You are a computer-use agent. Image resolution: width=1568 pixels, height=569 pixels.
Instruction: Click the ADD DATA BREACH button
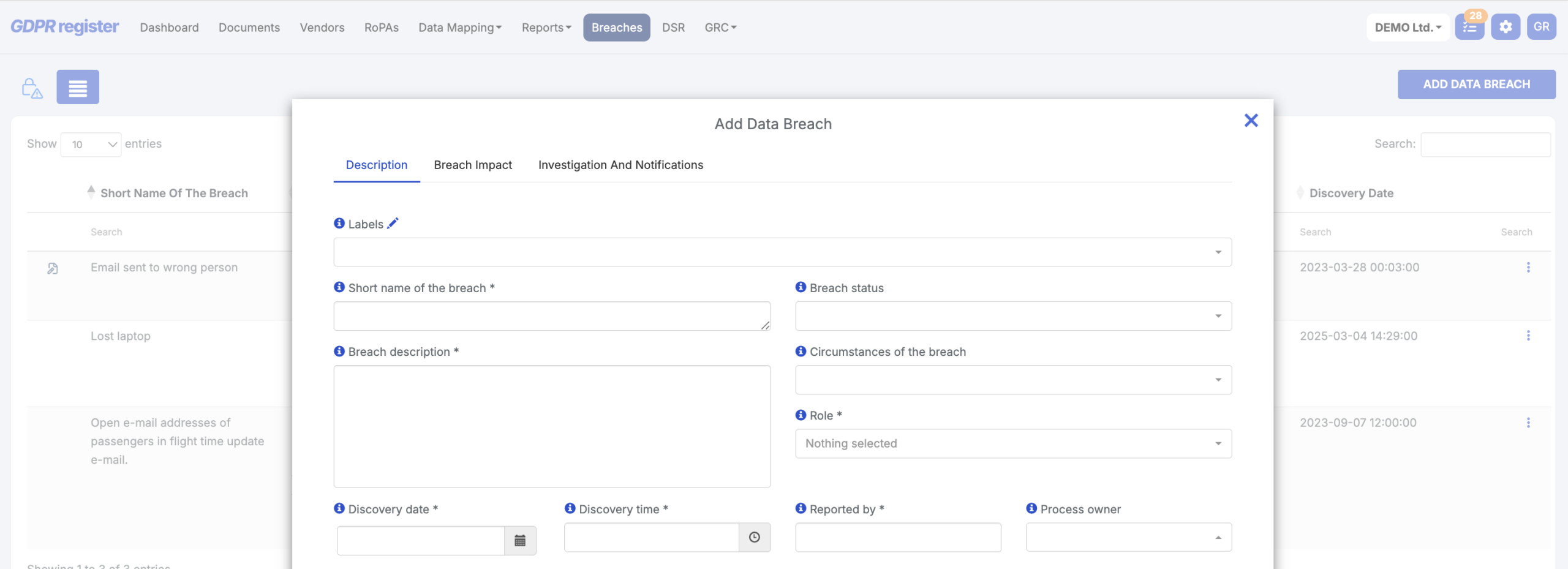(1476, 85)
